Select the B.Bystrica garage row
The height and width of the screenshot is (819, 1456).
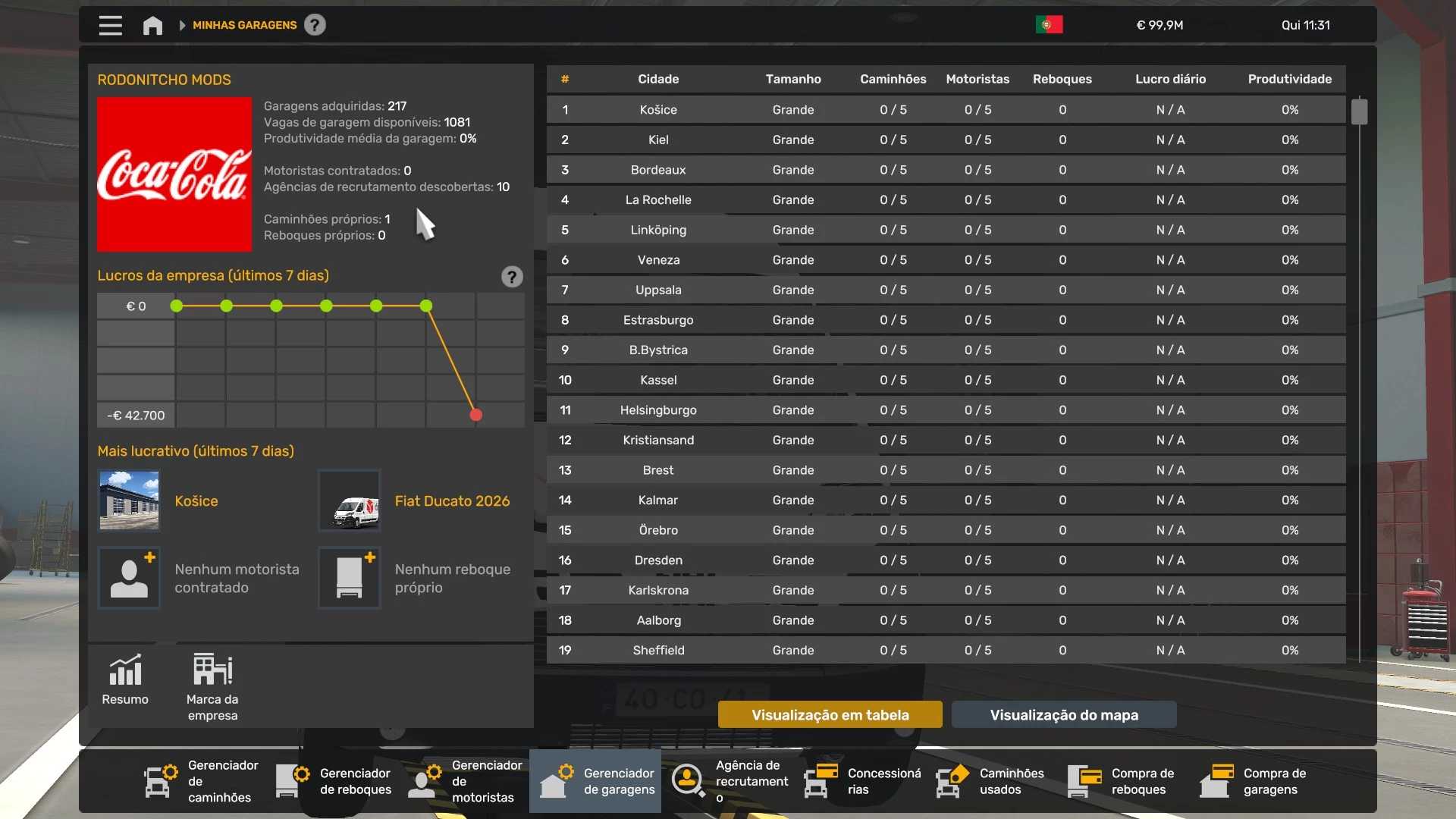(x=946, y=350)
